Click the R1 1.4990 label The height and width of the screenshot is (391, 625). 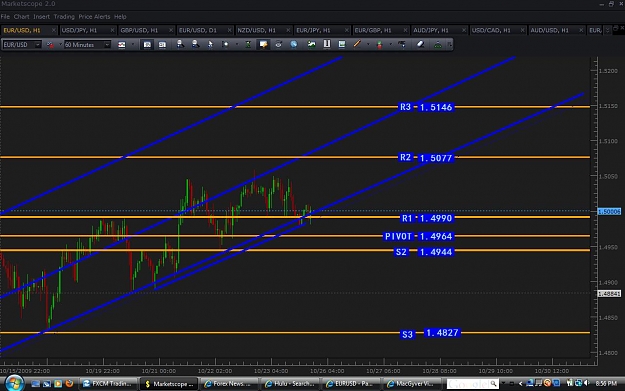(427, 218)
